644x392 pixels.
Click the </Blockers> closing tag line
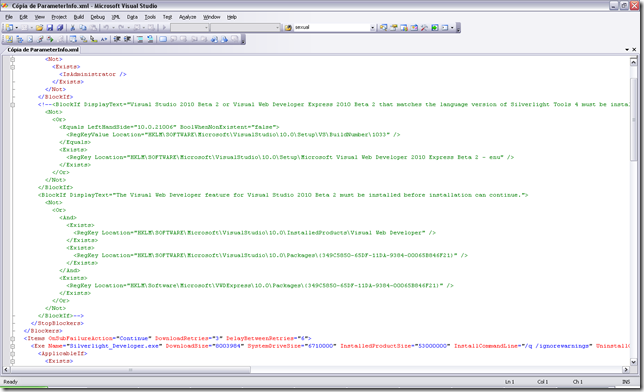tap(43, 331)
